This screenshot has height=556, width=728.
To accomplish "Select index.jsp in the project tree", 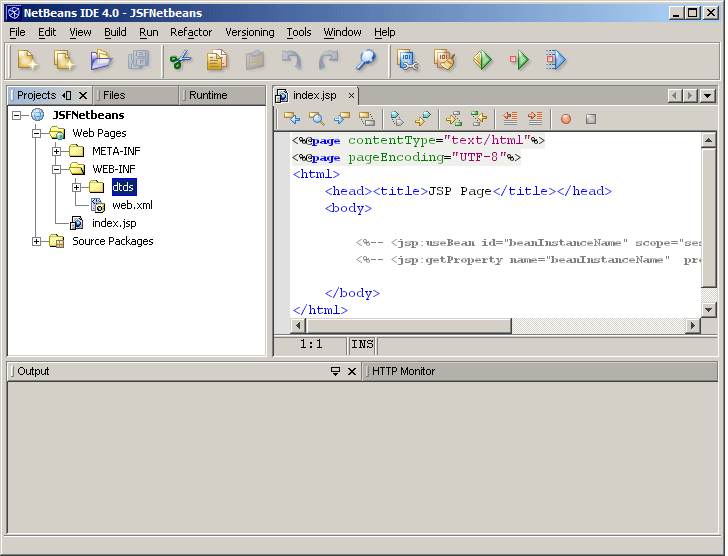I will [114, 223].
